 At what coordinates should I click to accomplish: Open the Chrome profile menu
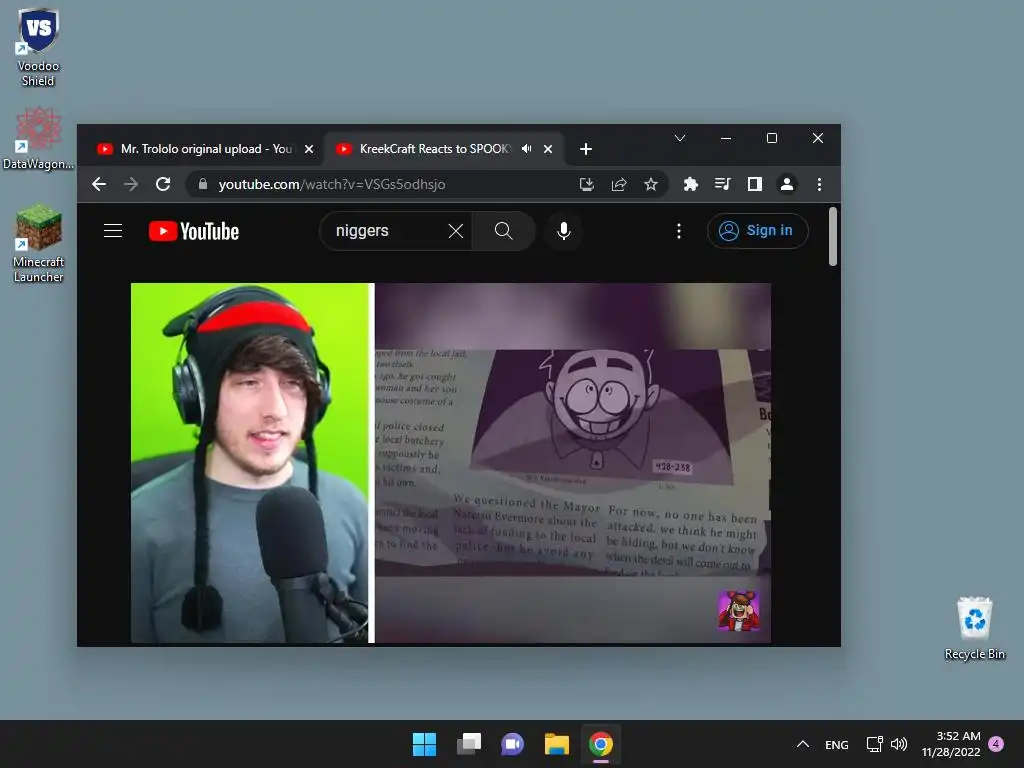click(787, 184)
